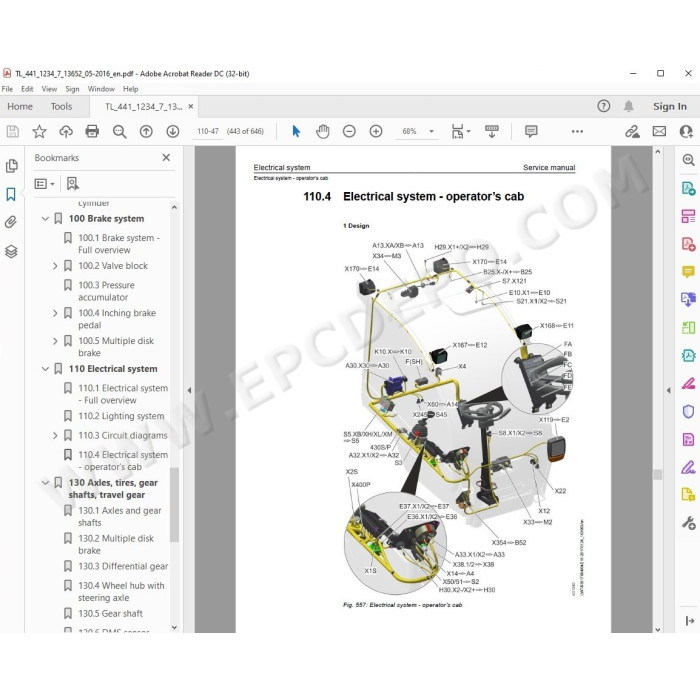Expand the 110.3 Circuit diagrams bookmark
Viewport: 700px width, 700px height.
55,435
